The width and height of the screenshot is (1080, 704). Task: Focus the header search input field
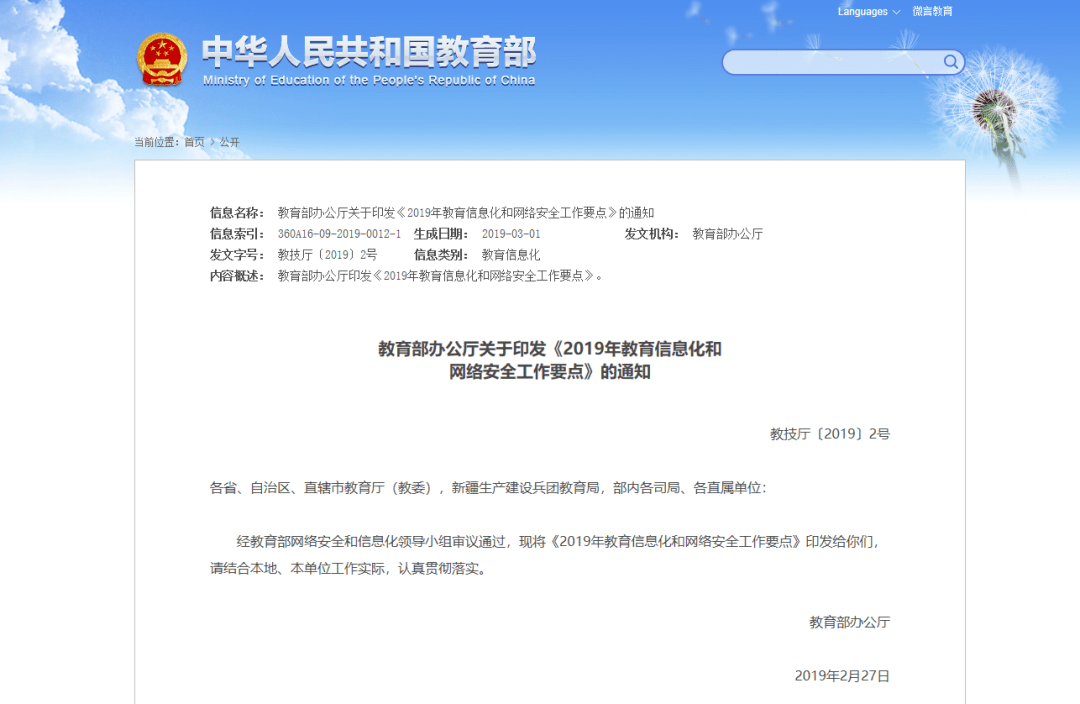click(832, 63)
